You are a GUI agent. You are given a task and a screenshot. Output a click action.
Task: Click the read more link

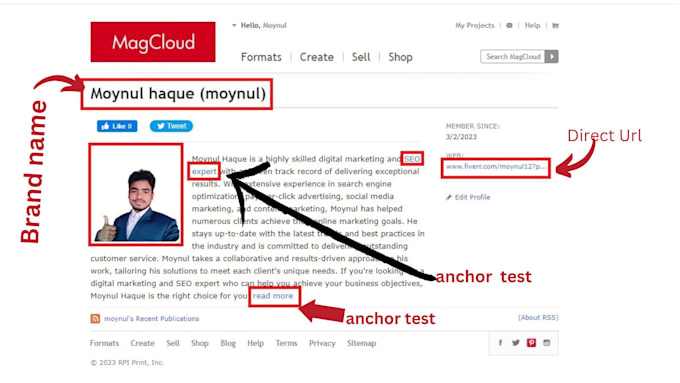pos(273,296)
